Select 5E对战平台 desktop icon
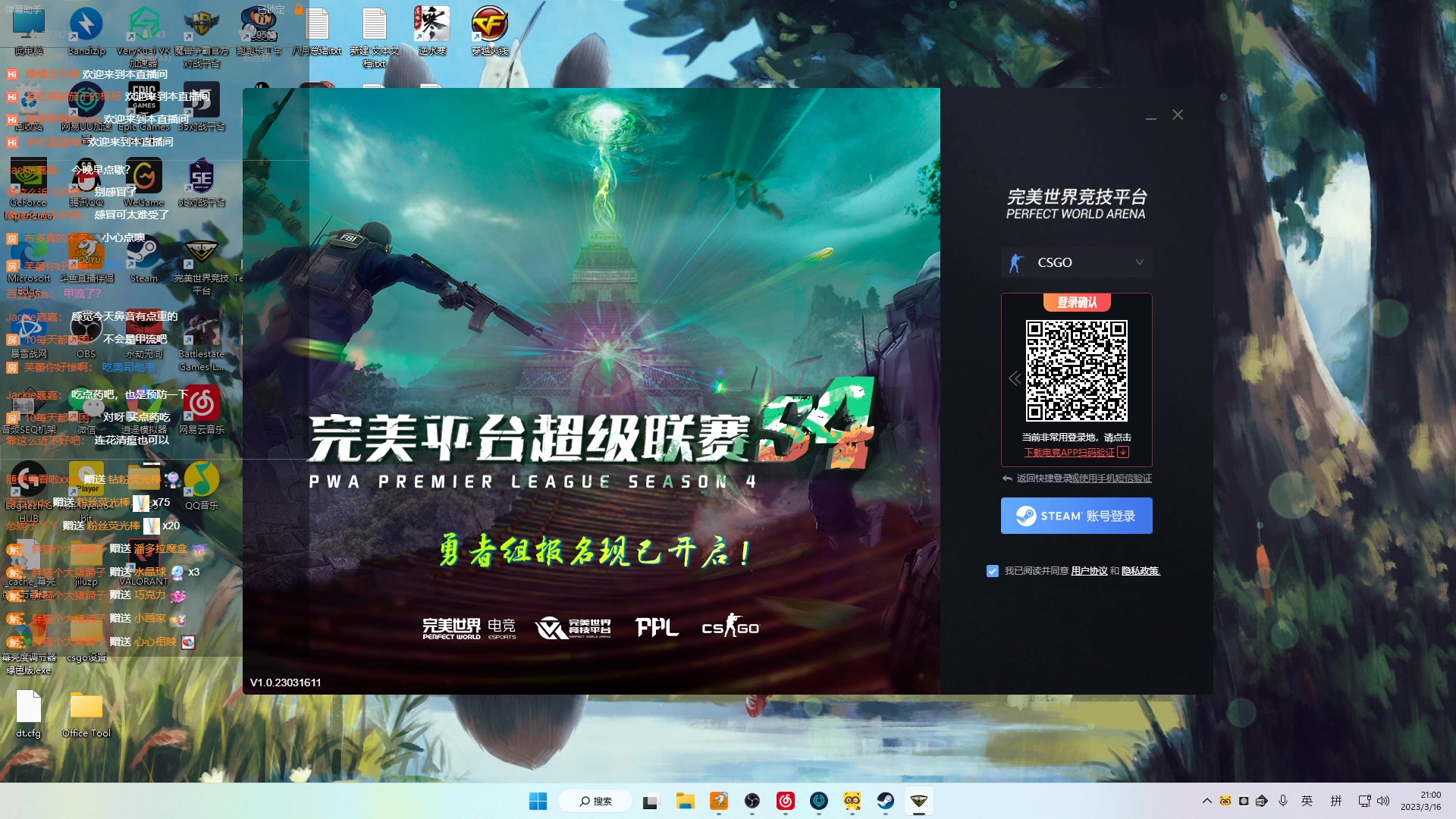This screenshot has width=1456, height=819. 202,184
